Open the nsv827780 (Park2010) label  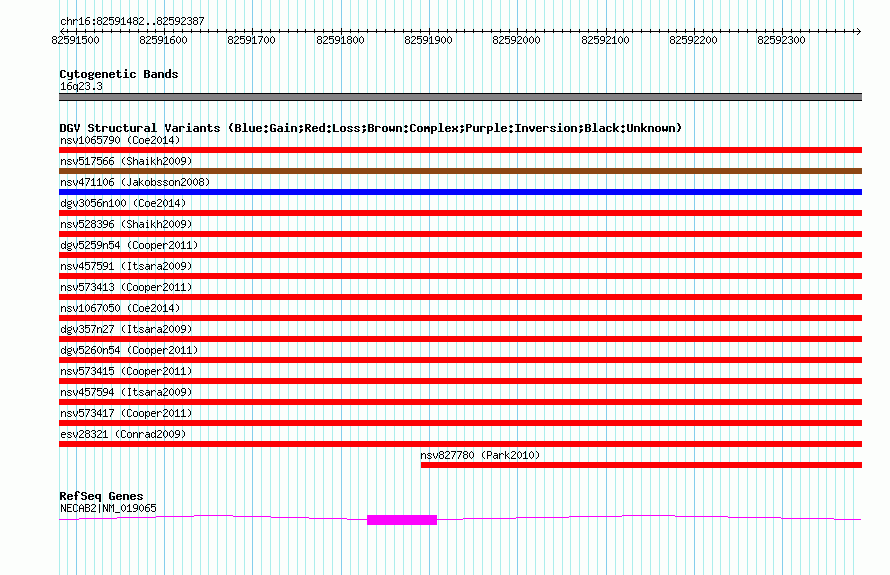480,455
